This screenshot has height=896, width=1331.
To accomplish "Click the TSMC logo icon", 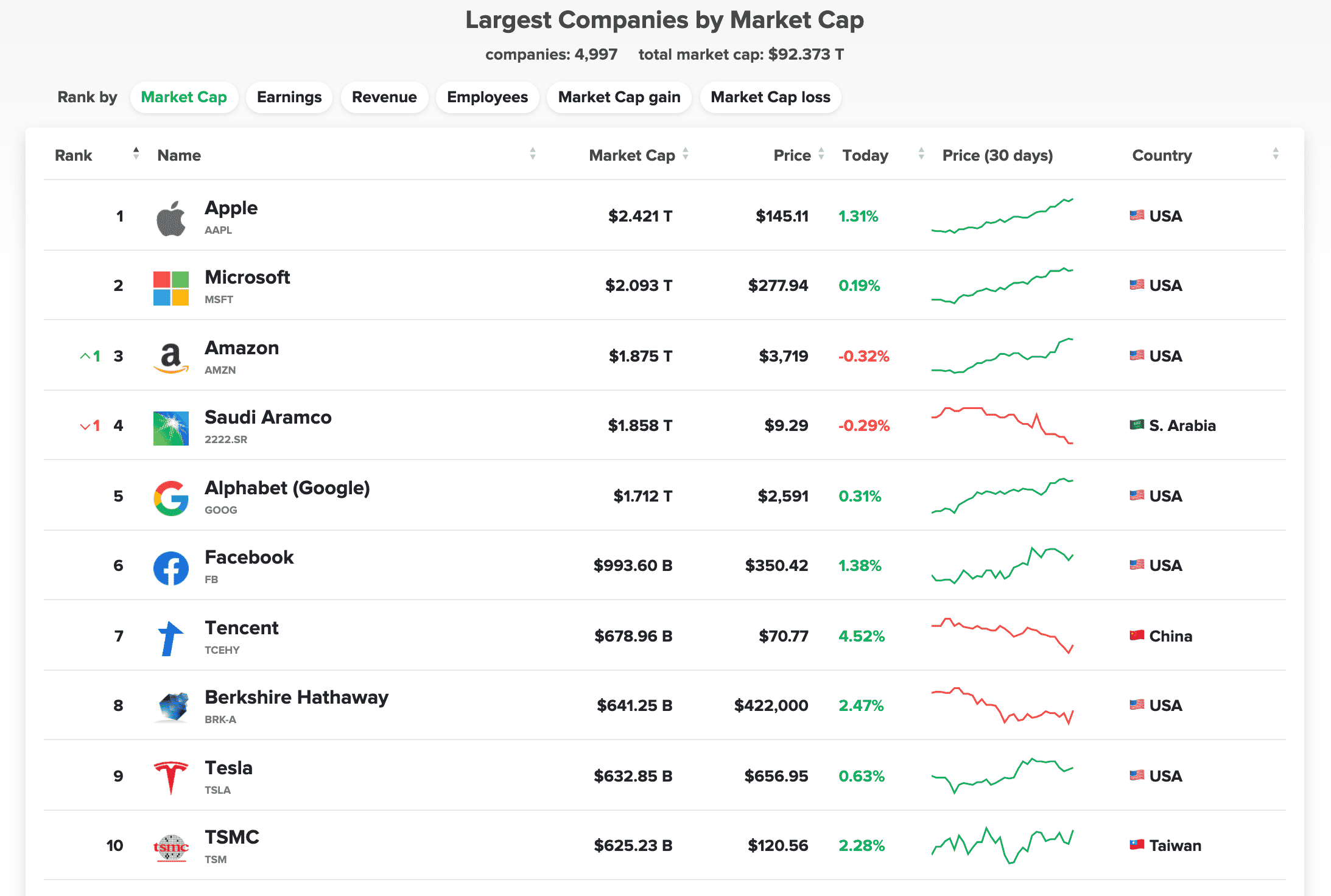I will click(170, 847).
